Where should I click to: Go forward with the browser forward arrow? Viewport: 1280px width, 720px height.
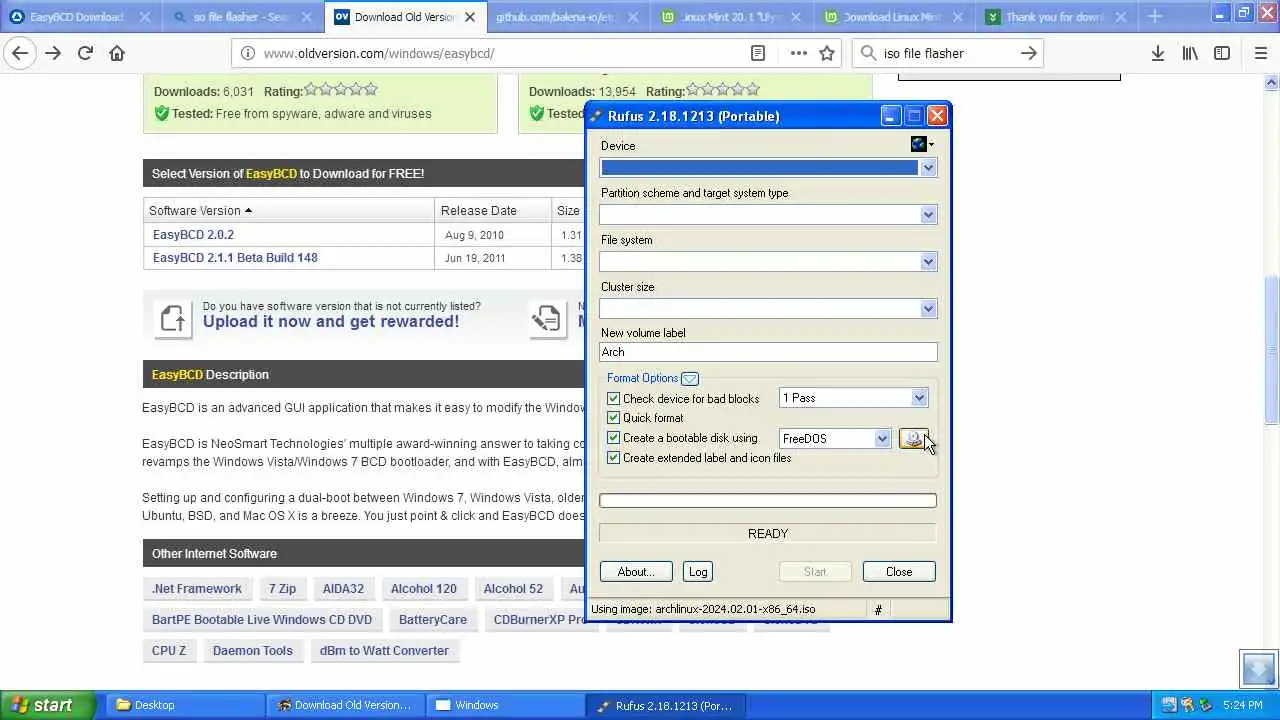click(52, 53)
